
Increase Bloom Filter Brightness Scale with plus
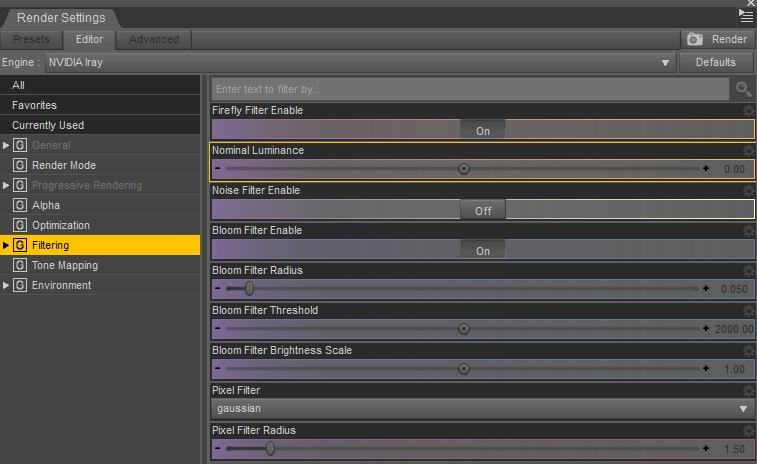coord(706,368)
